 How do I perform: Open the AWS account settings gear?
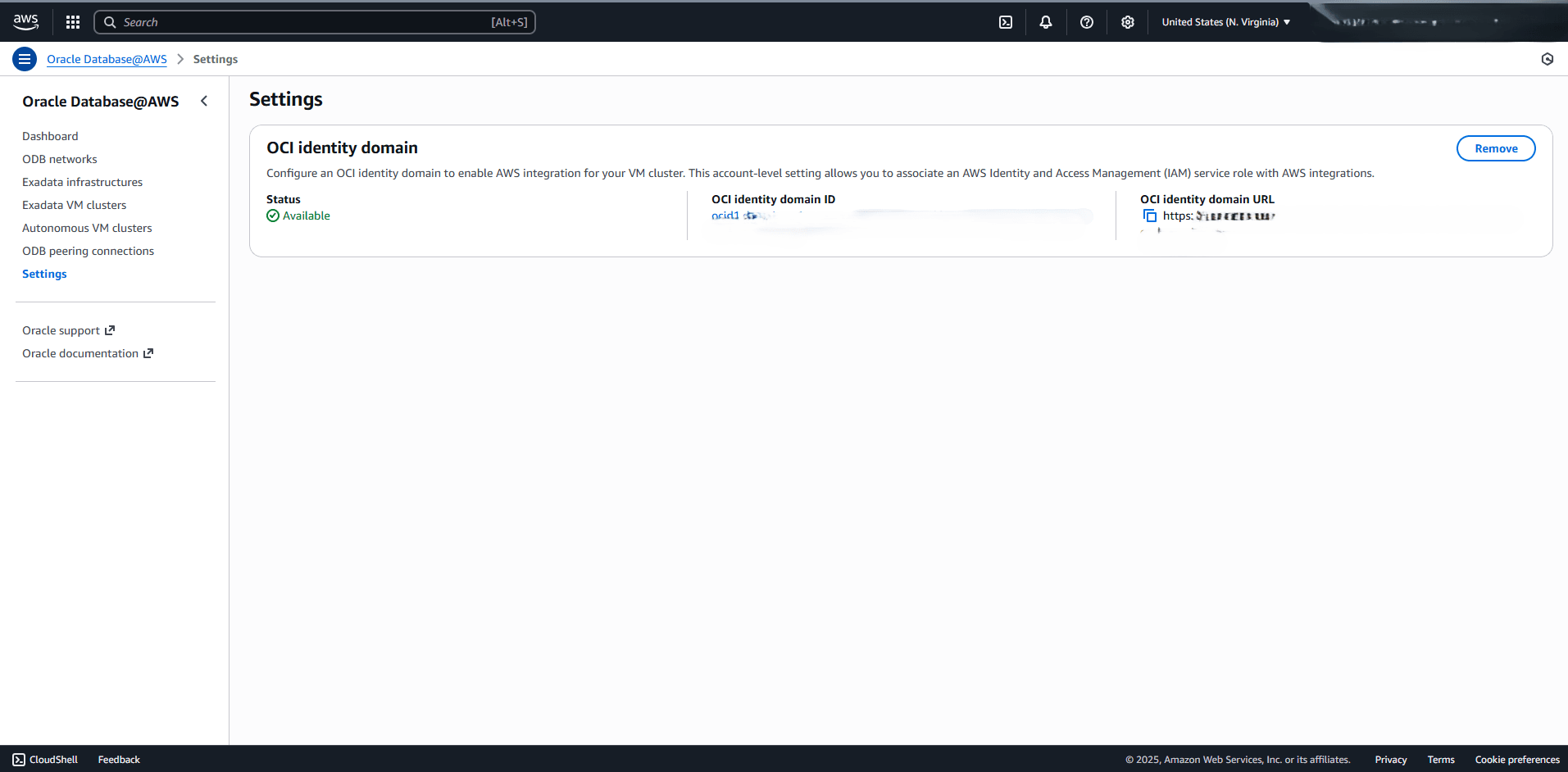(1127, 22)
